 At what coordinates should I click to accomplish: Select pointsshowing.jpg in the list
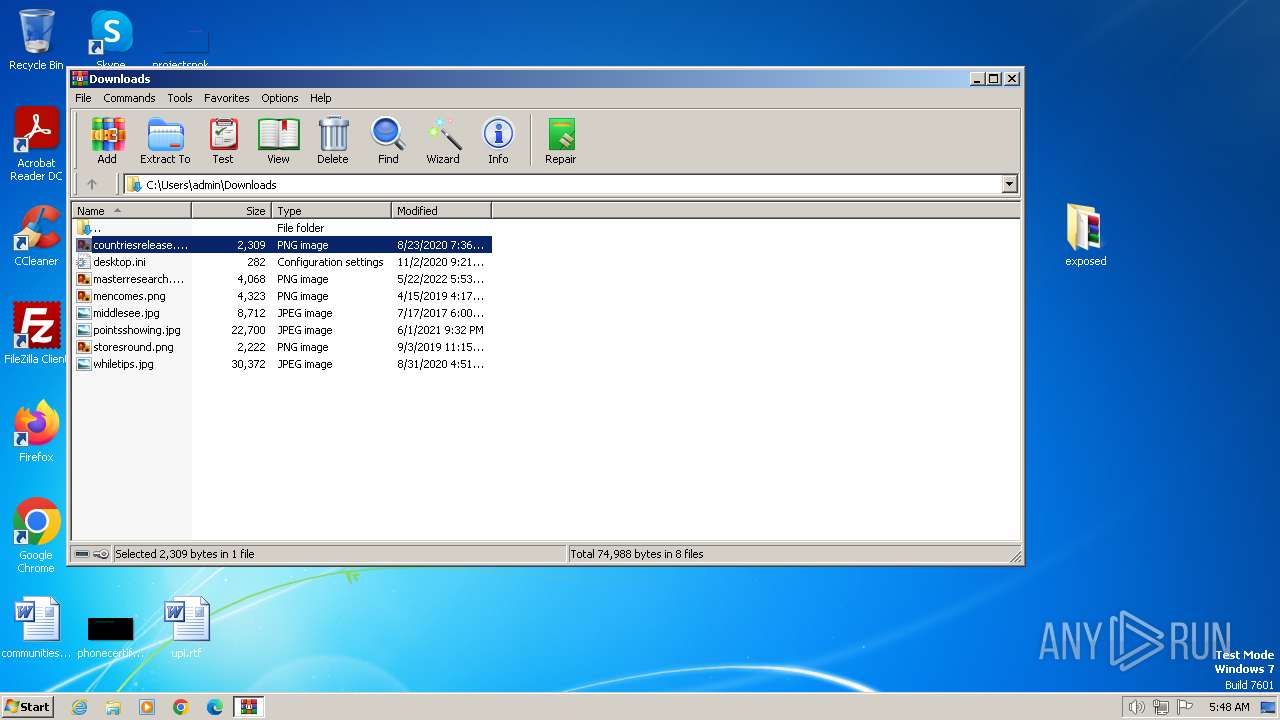pyautogui.click(x=282, y=330)
